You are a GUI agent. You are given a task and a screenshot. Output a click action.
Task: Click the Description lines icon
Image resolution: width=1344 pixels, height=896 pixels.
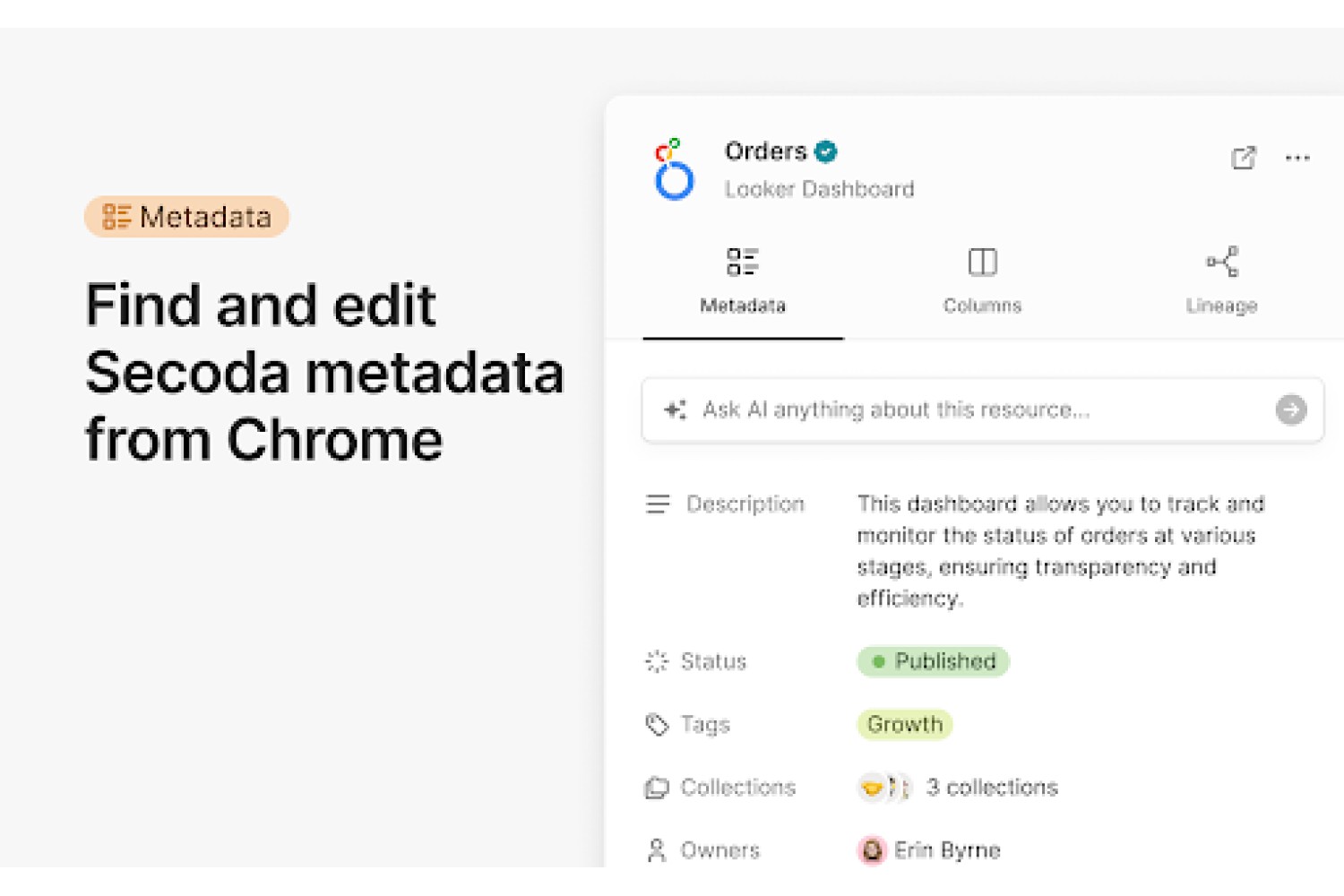(657, 504)
